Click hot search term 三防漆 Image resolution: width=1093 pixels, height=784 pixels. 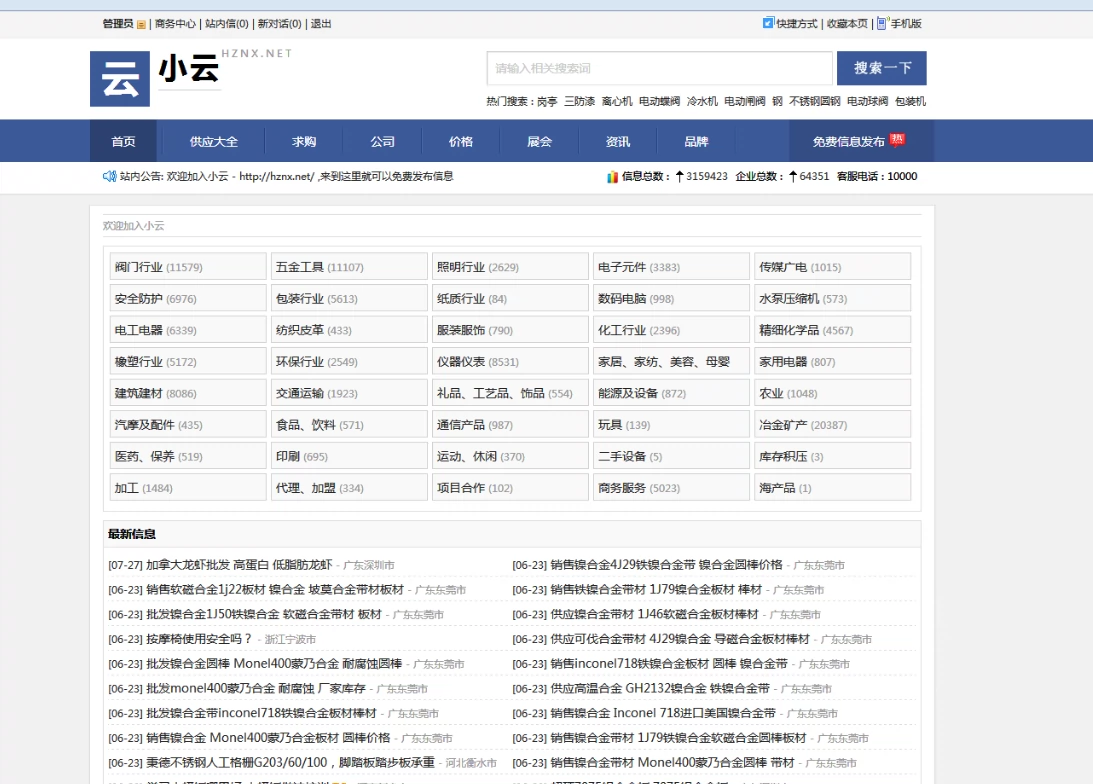pyautogui.click(x=579, y=101)
